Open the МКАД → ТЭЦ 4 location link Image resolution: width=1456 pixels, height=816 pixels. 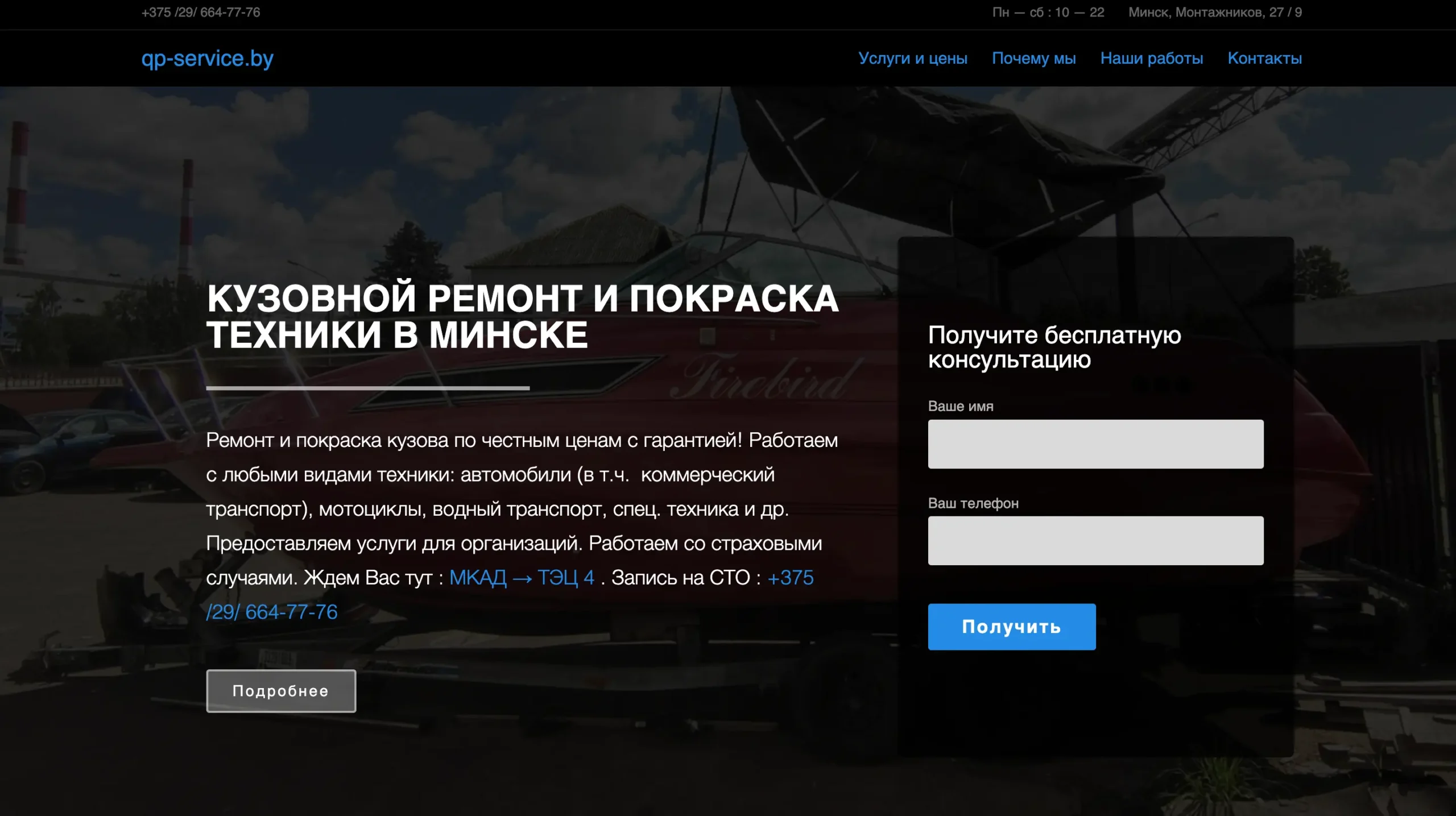pos(522,577)
